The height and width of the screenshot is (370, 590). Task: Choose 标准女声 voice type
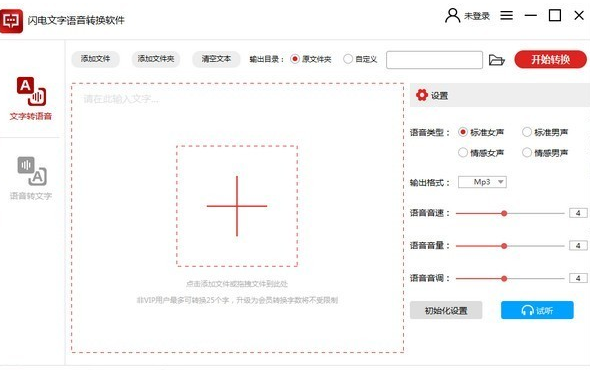481,132
